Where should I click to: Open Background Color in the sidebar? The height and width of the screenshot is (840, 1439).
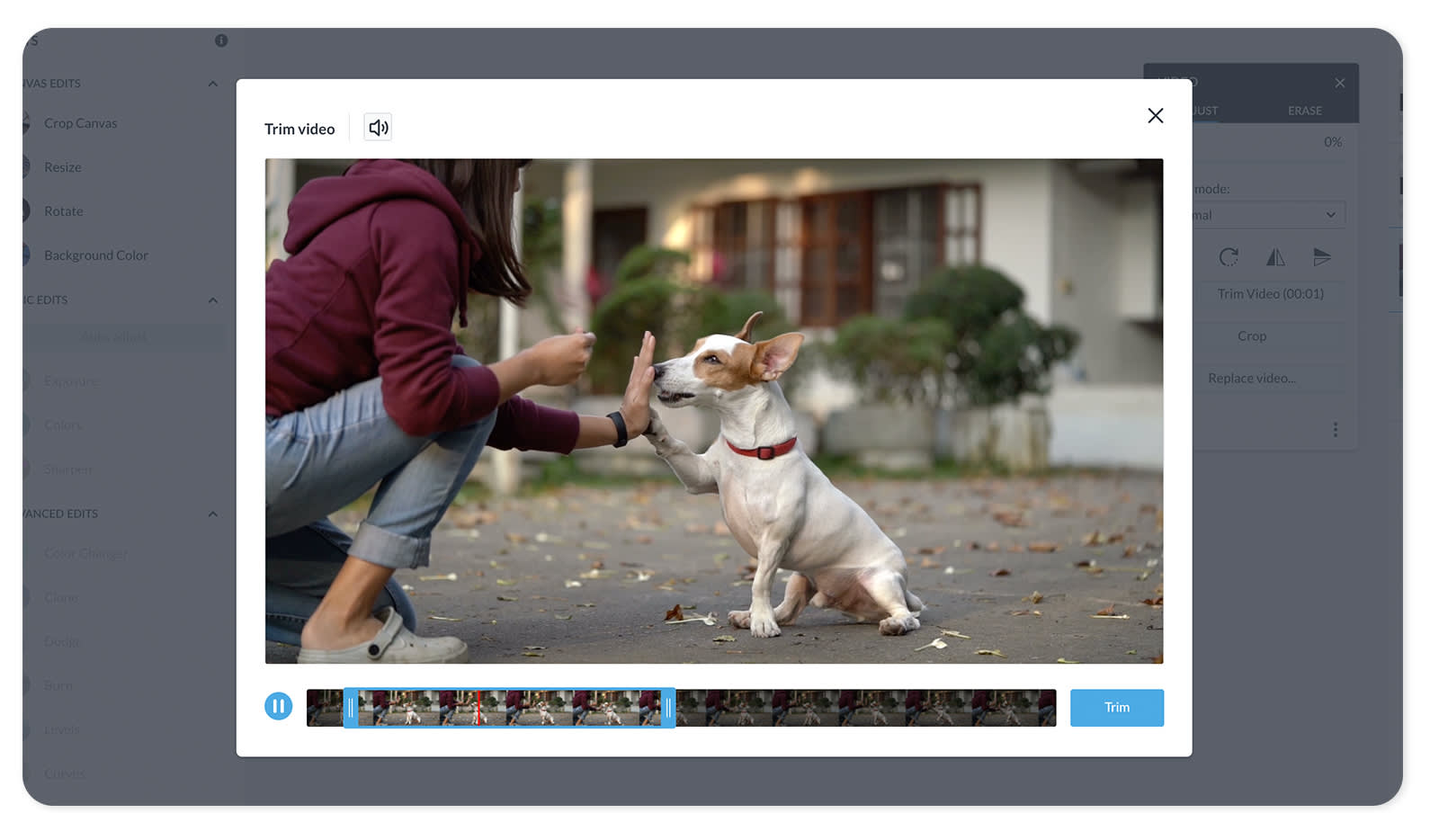(x=96, y=255)
